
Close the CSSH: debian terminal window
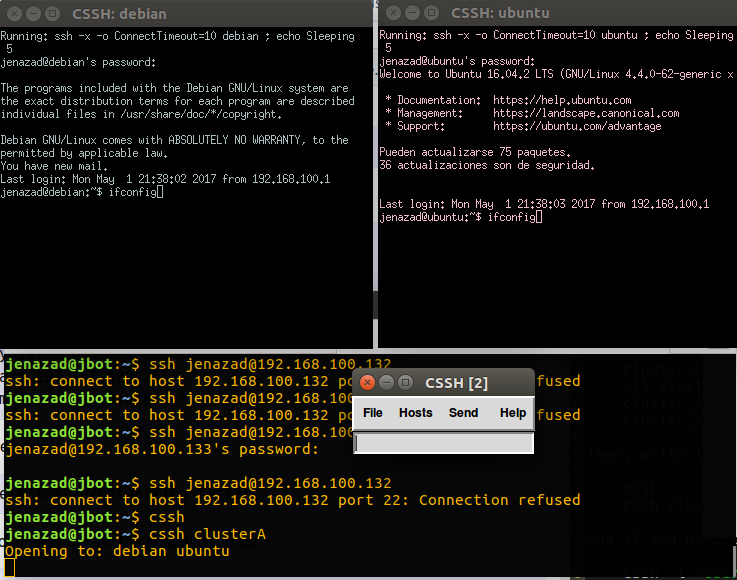pos(15,14)
